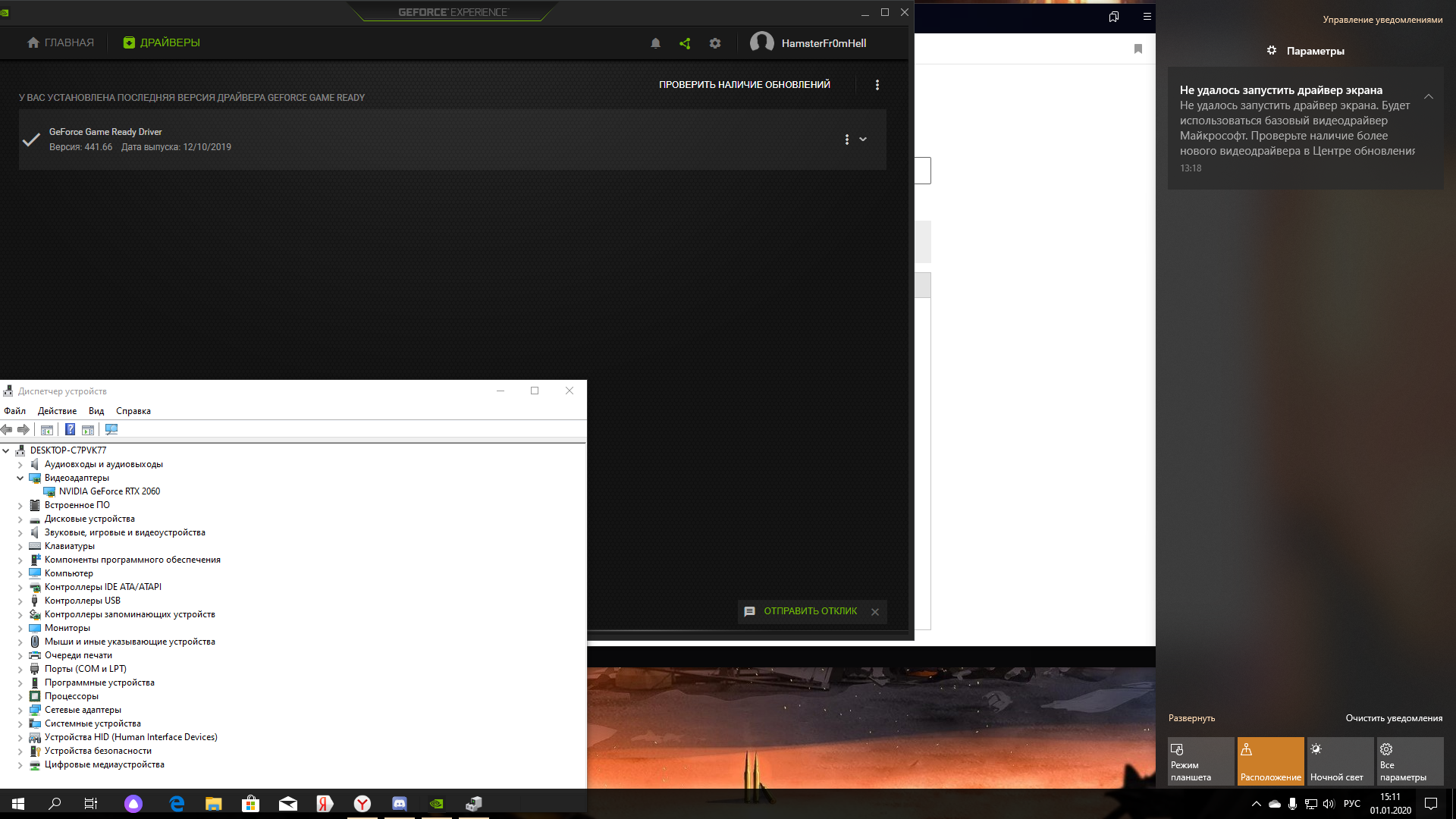The height and width of the screenshot is (819, 1456).
Task: Click action pane icon in Device Manager toolbar
Action: [88, 430]
